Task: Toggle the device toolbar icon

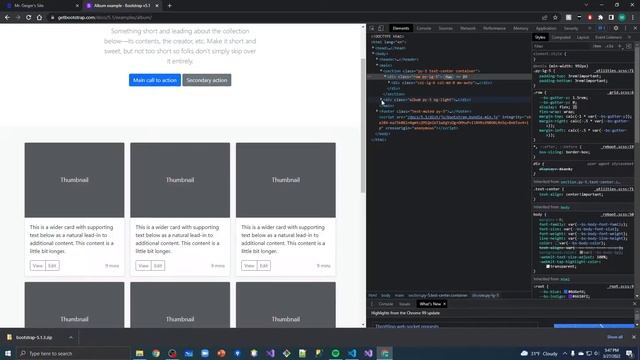Action: tap(381, 28)
